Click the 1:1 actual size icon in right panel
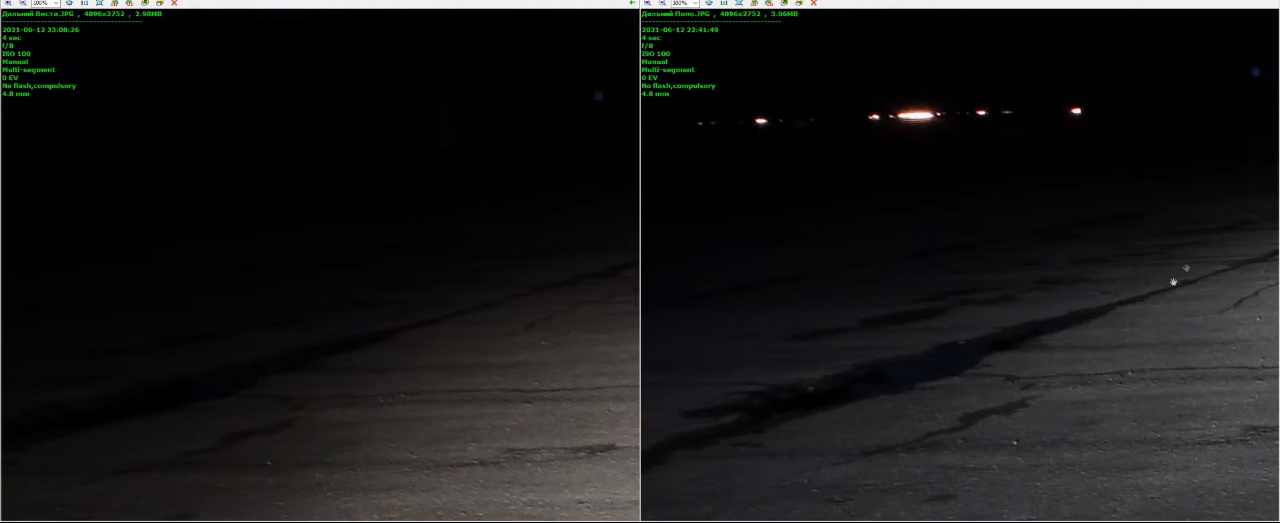 coord(724,3)
